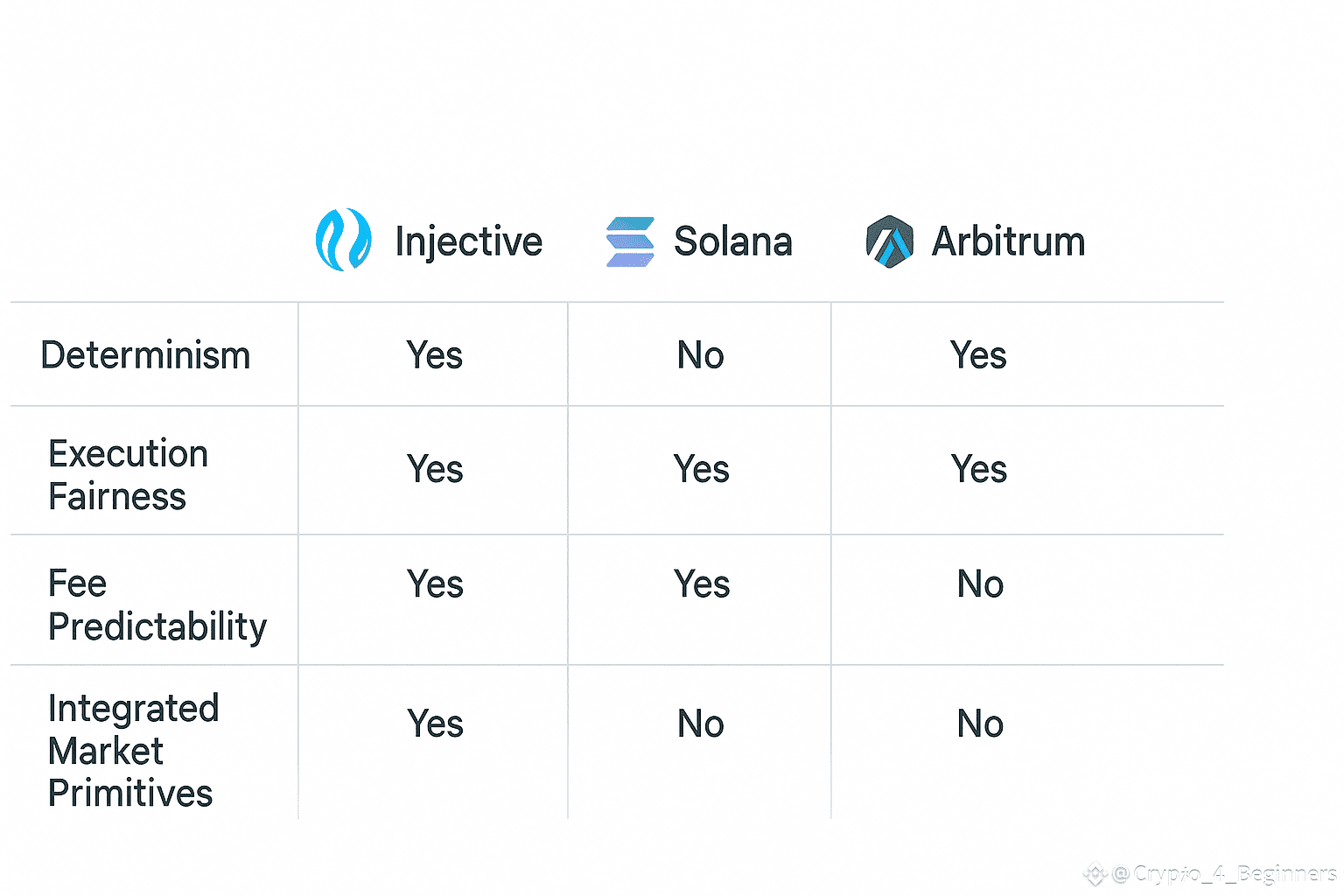Click Arbitrum's Execution Fairness Yes cell

(x=978, y=469)
